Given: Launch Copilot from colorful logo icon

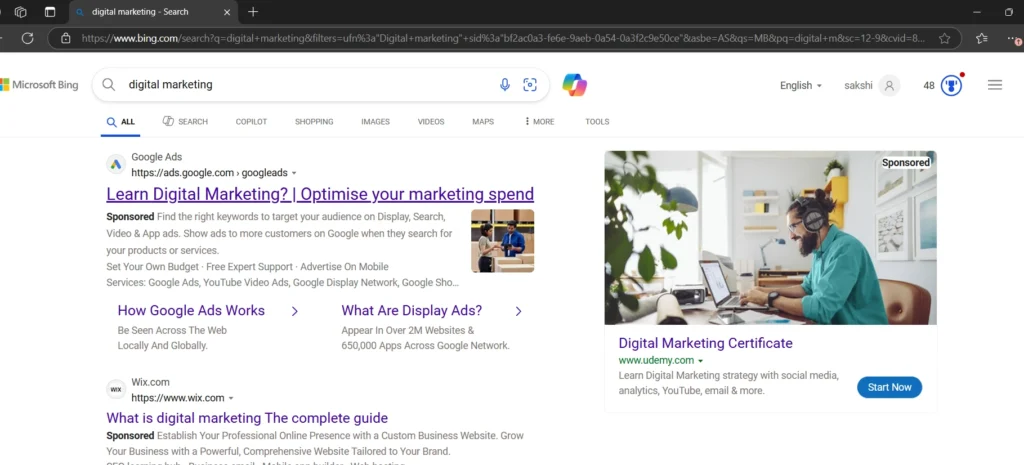Looking at the screenshot, I should click(575, 85).
